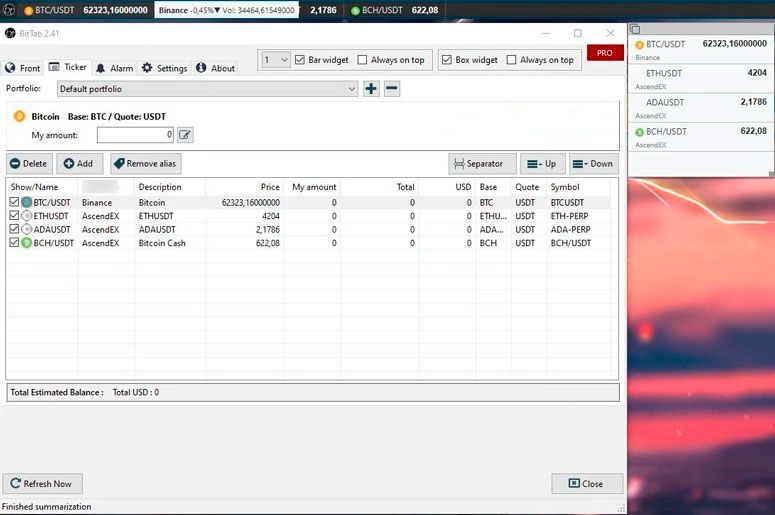Open the Settings tab
Viewport: 775px width, 515px height.
click(x=163, y=68)
